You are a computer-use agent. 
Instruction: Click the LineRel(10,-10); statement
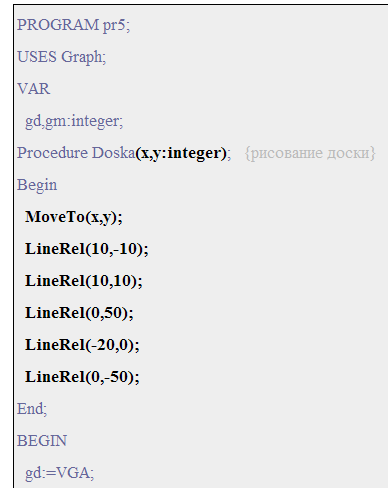(87, 249)
